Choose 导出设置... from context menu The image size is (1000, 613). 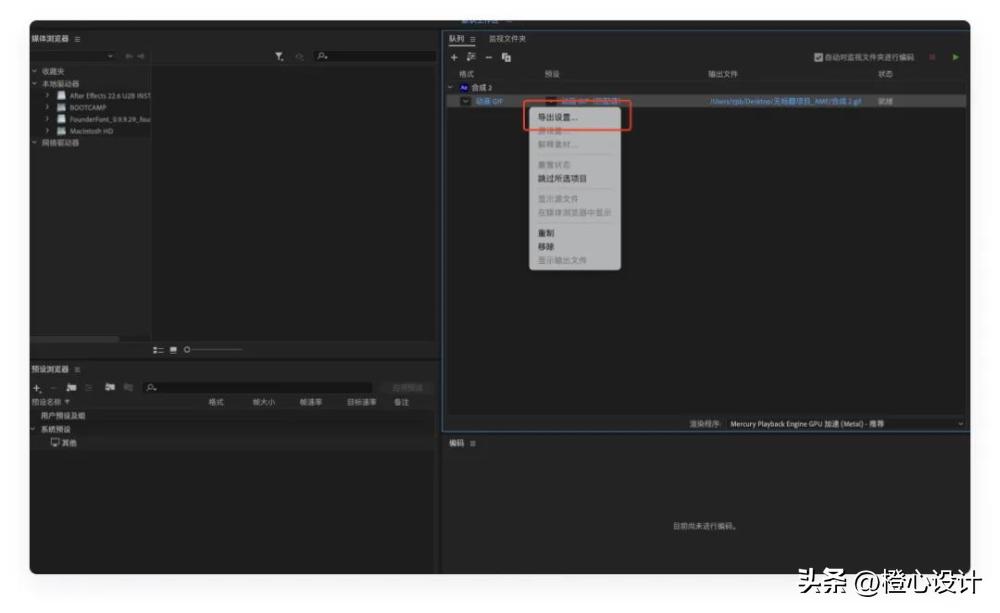(x=557, y=118)
